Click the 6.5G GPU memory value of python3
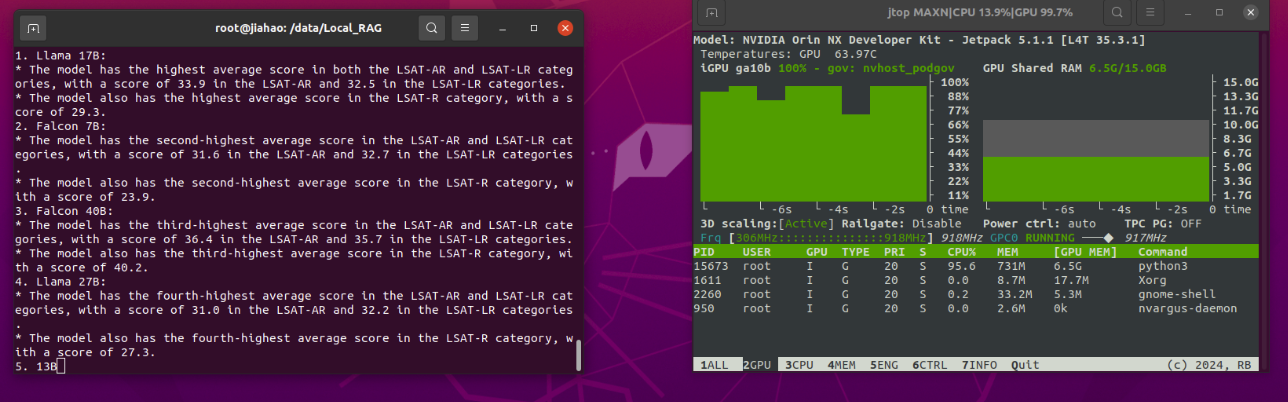 [x=1067, y=267]
